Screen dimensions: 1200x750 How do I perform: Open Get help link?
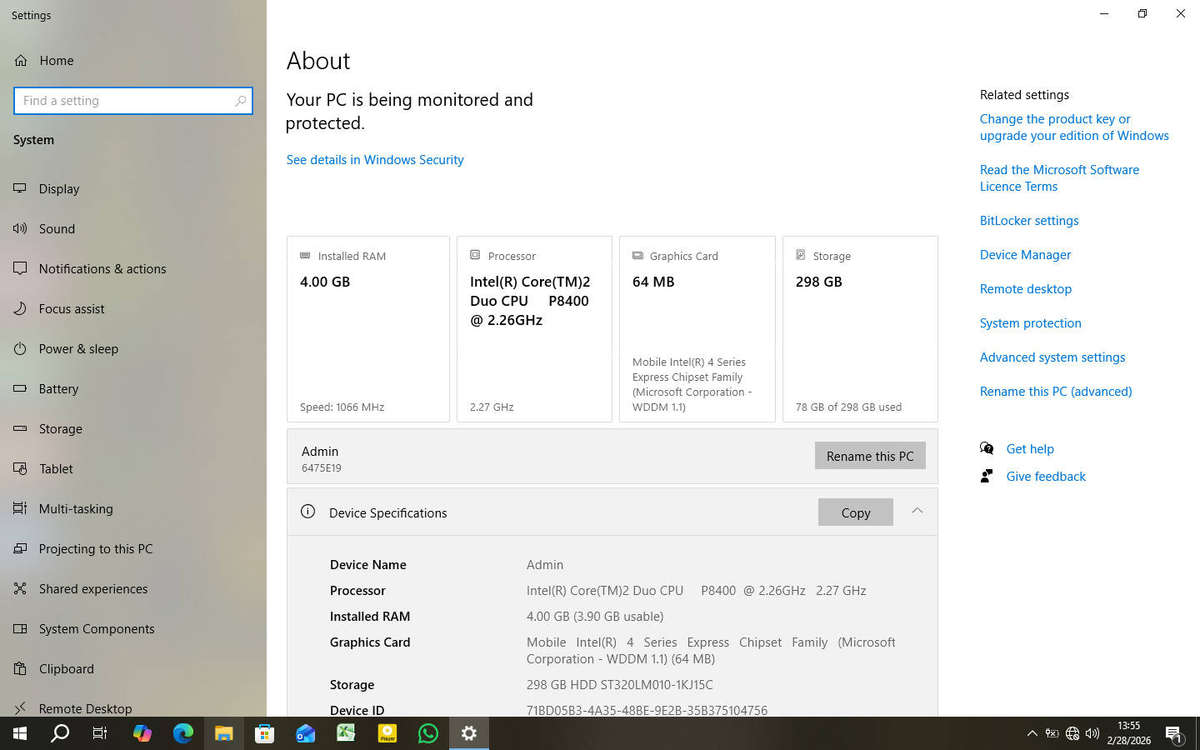1030,449
